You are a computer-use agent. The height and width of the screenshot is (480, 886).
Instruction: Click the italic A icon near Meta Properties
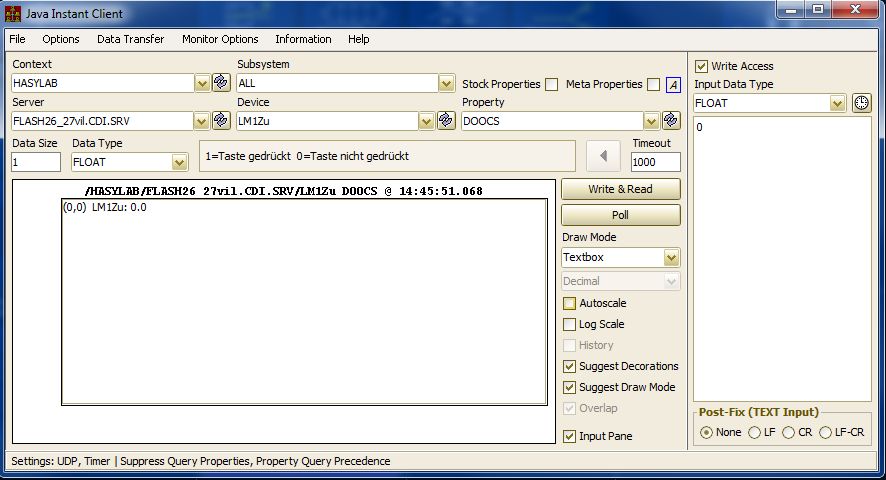pos(673,85)
